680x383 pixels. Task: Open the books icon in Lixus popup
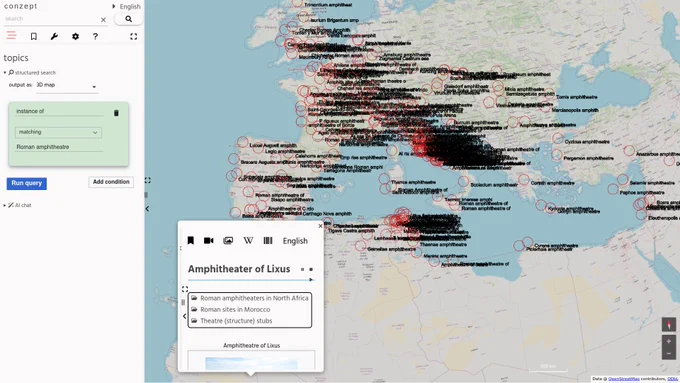point(268,240)
